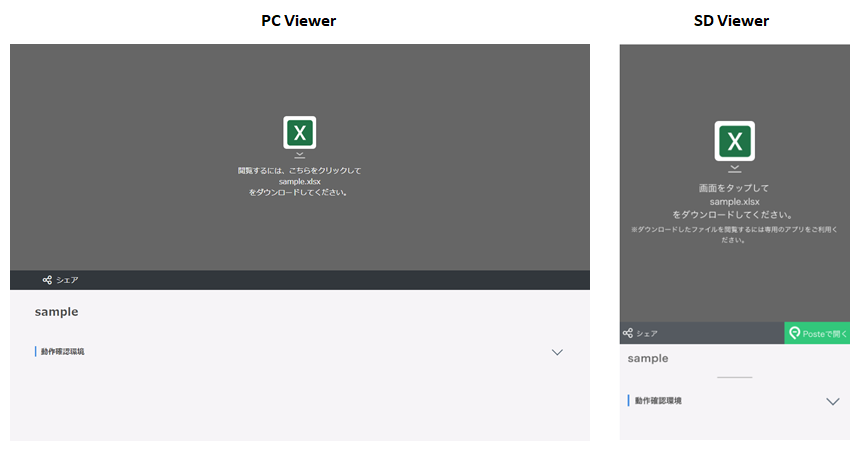
Task: Expand 動作確認環境 chevron in SD Viewer
Action: point(833,402)
